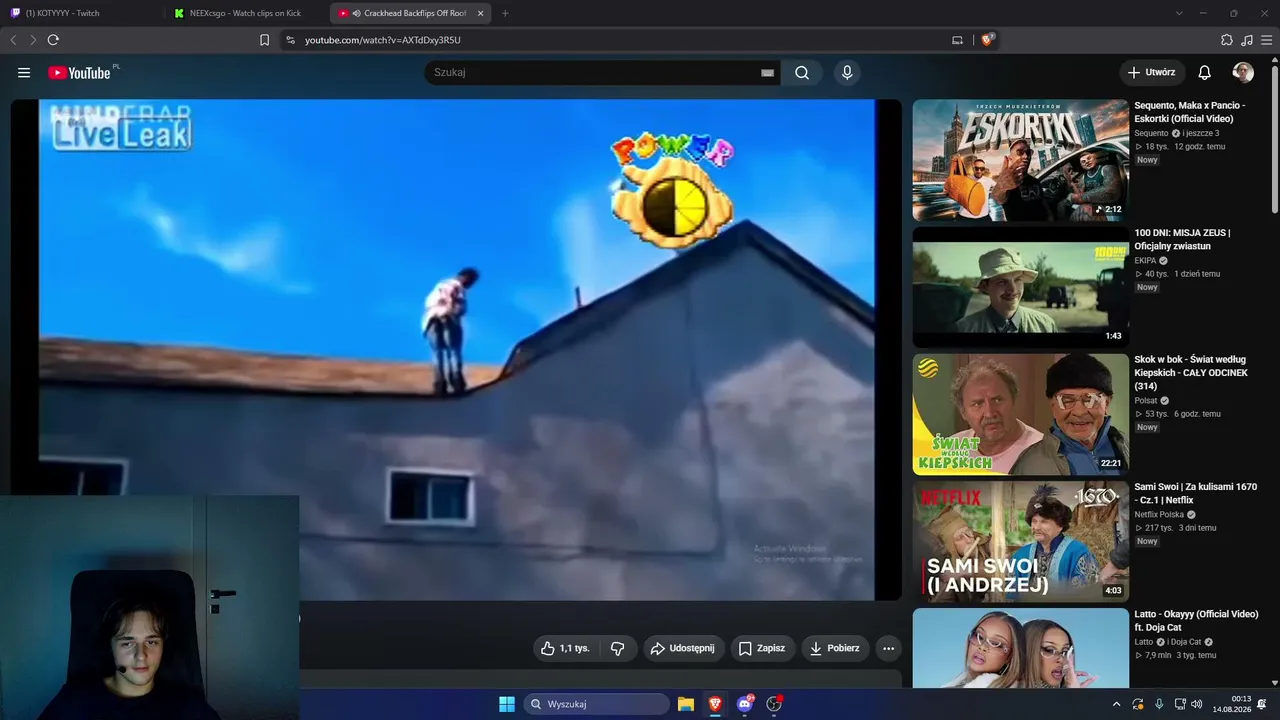Image resolution: width=1280 pixels, height=720 pixels.
Task: Open Skok w bok Kiepskich video title
Action: coord(1191,373)
